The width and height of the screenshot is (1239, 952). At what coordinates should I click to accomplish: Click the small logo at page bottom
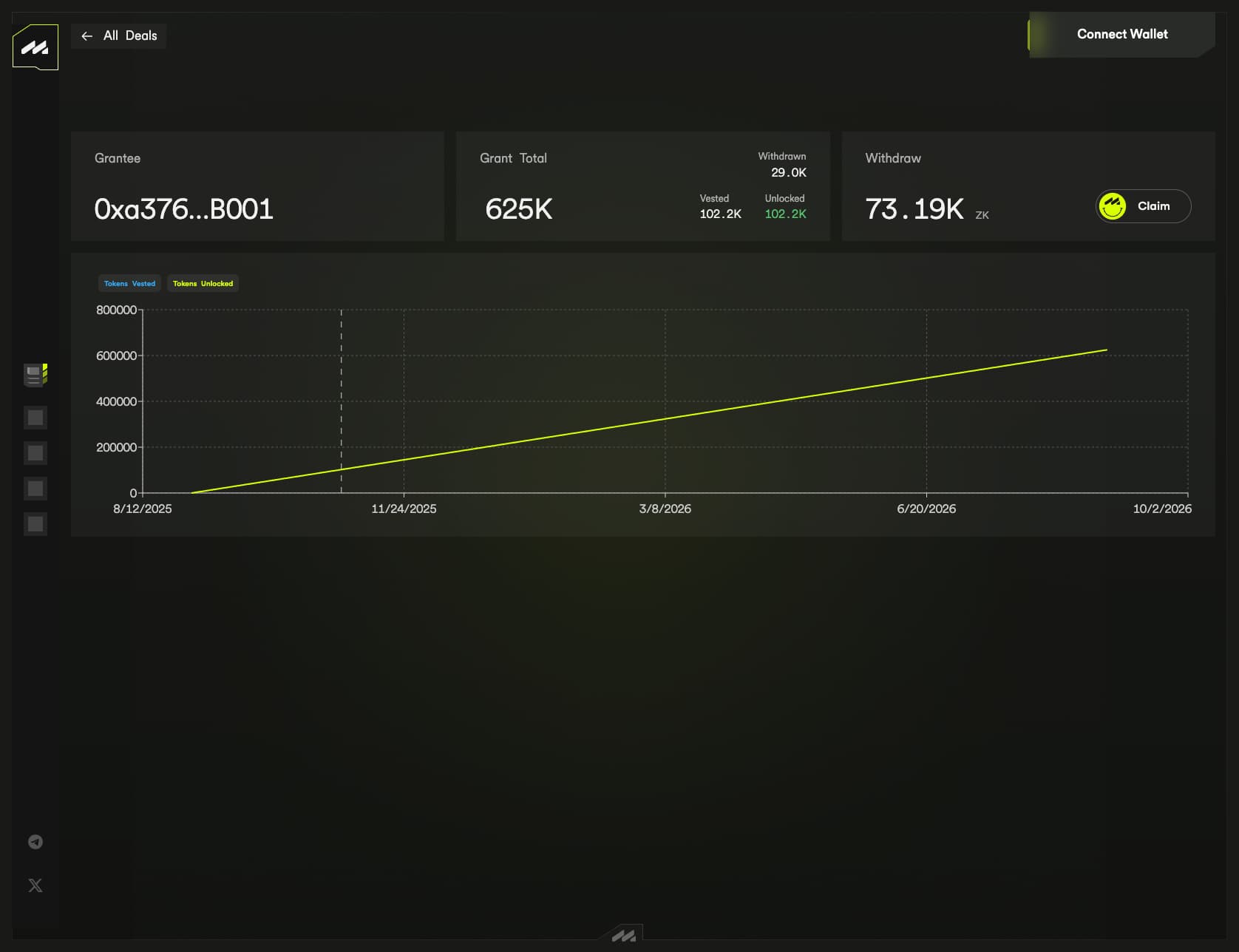pos(623,936)
